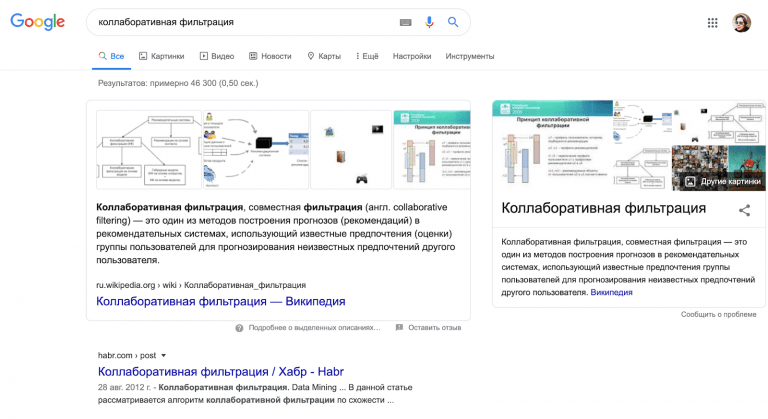This screenshot has width=768, height=419.
Task: Click Оставить отзыв link
Action: click(435, 328)
